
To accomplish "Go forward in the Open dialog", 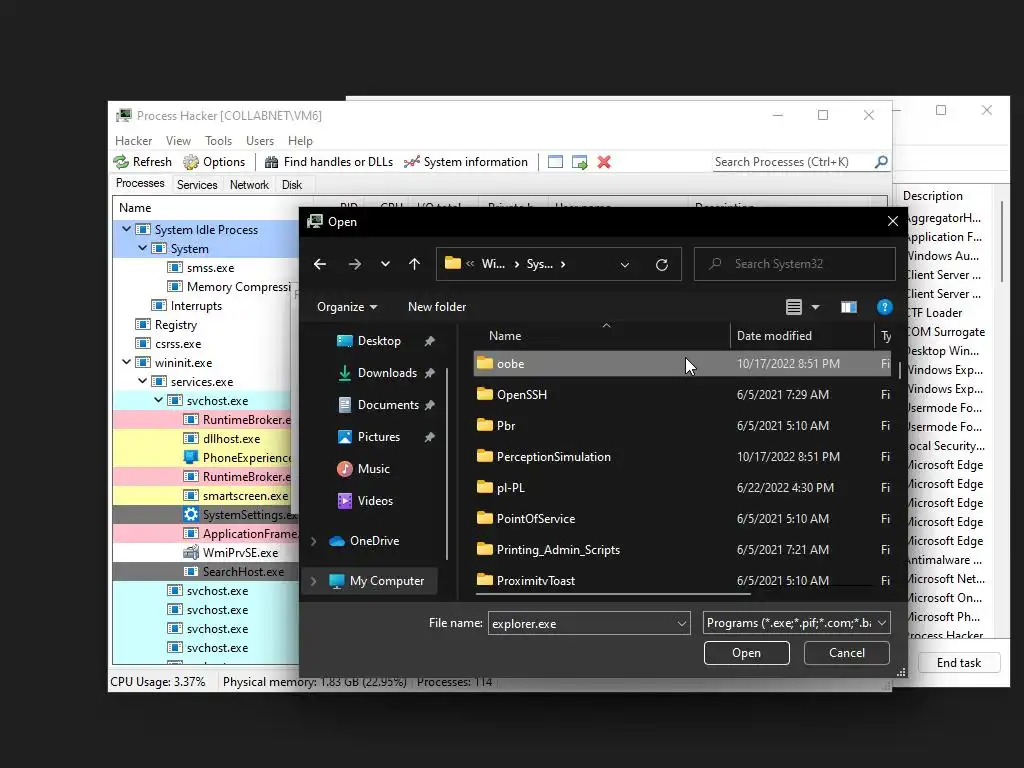I will (355, 264).
